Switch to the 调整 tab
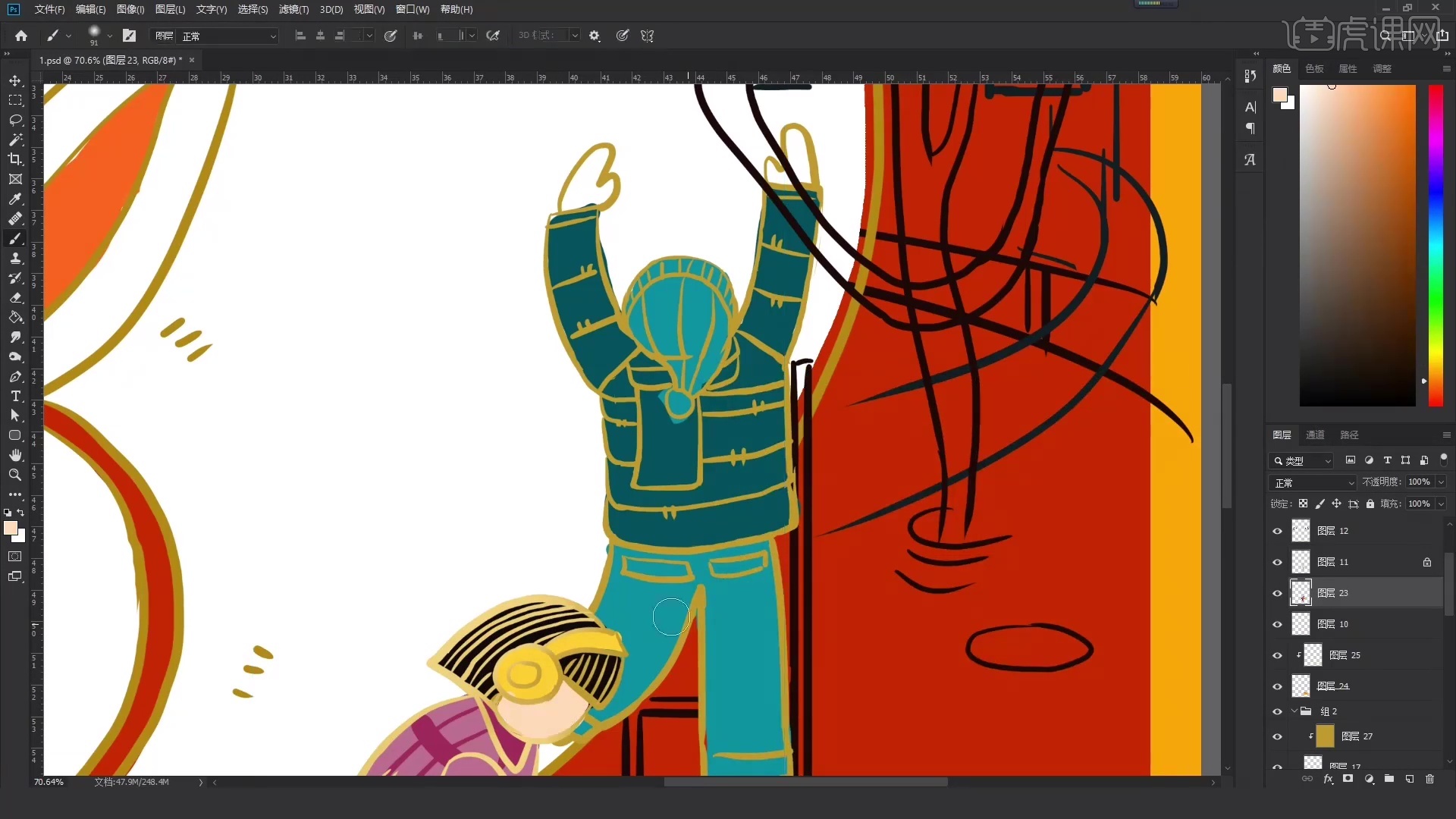 [1382, 68]
